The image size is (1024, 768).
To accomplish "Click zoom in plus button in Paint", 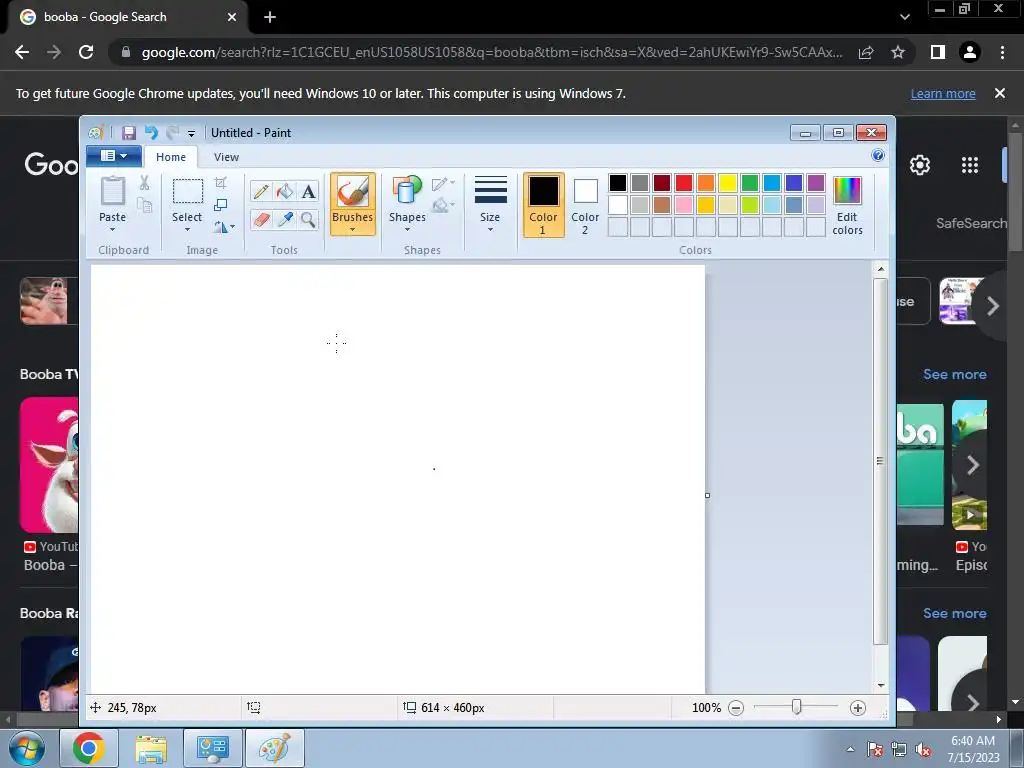I will tap(857, 708).
